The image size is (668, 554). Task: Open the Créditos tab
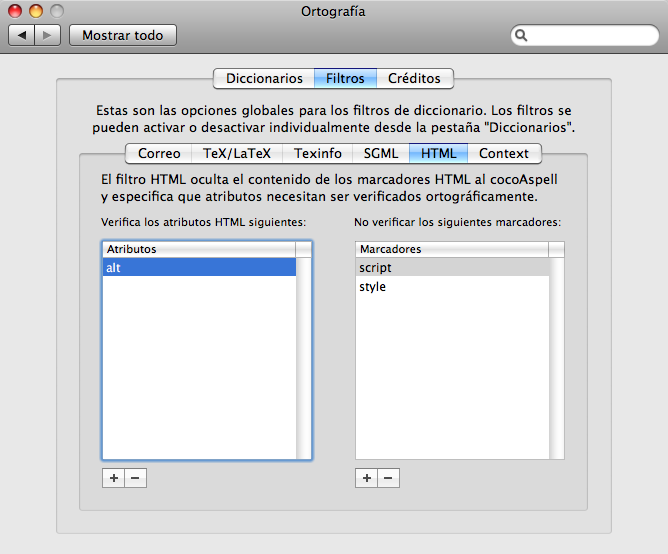pyautogui.click(x=415, y=78)
